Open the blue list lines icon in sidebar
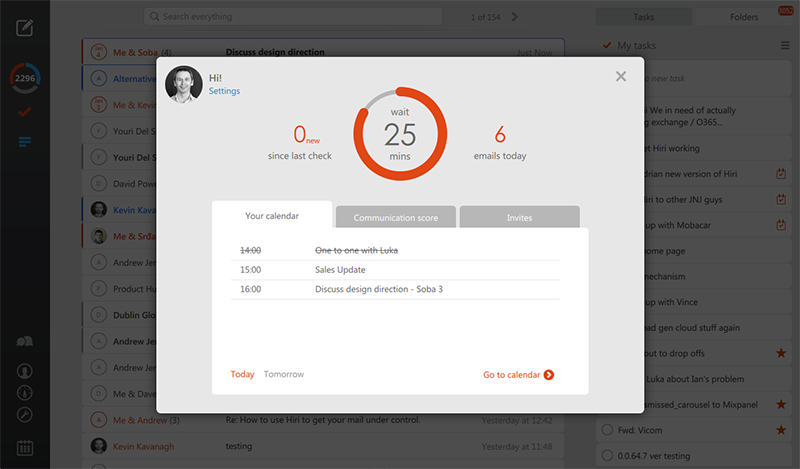The image size is (800, 469). (x=24, y=141)
